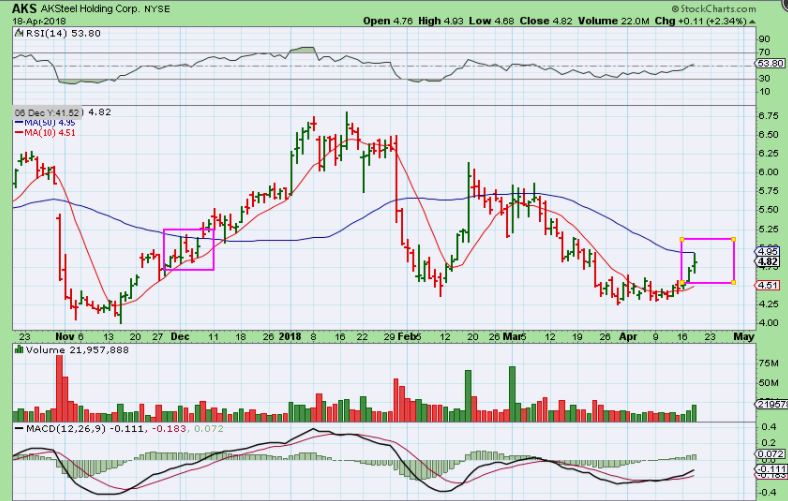Click the Volume panel bar-chart icon

coord(19,349)
